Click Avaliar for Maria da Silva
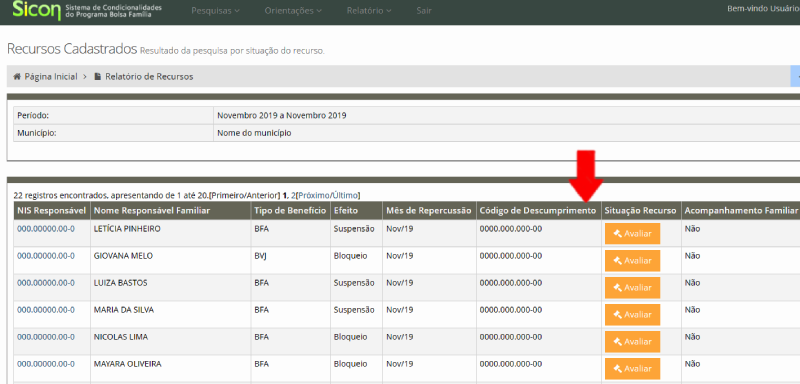The image size is (800, 384). (632, 315)
